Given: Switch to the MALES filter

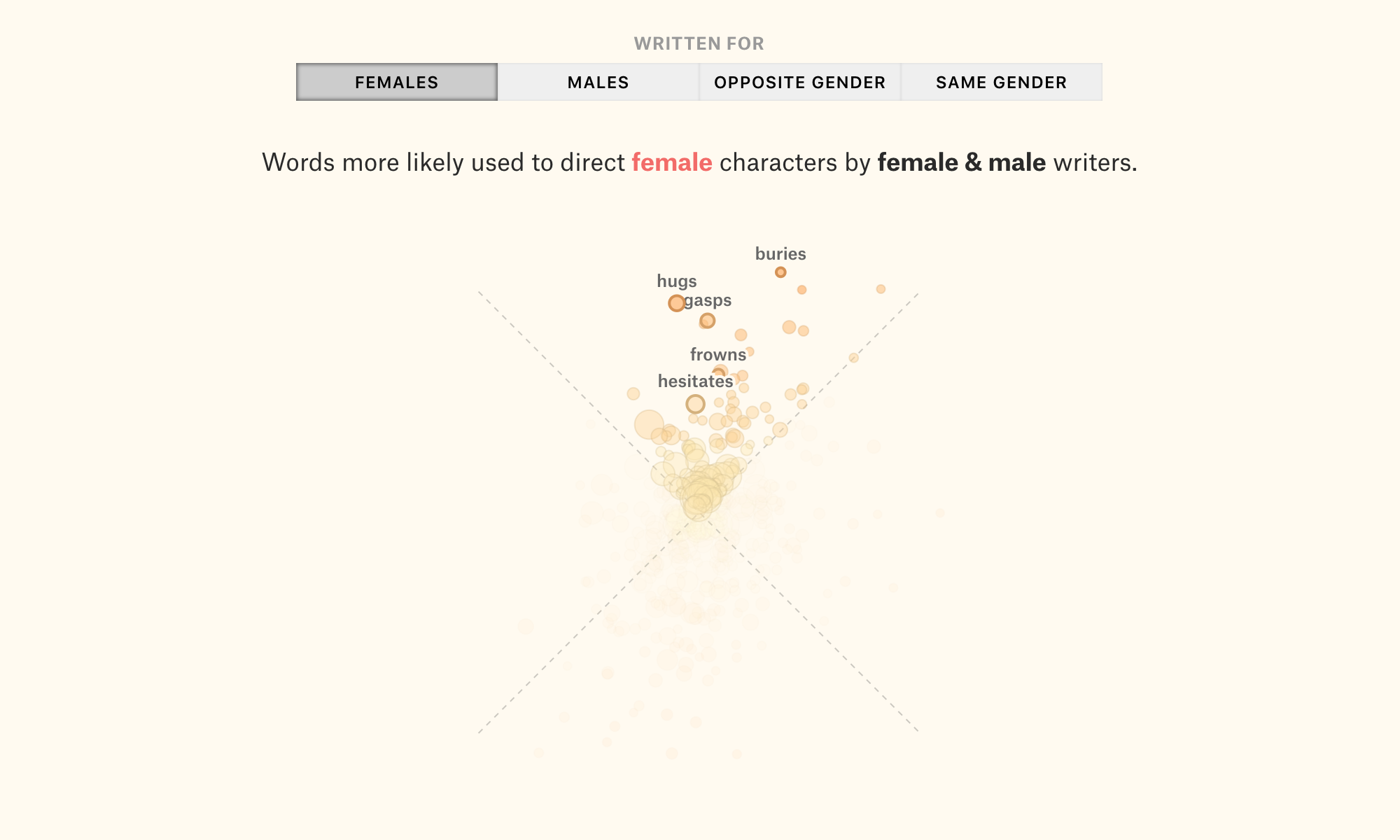Looking at the screenshot, I should tap(598, 82).
